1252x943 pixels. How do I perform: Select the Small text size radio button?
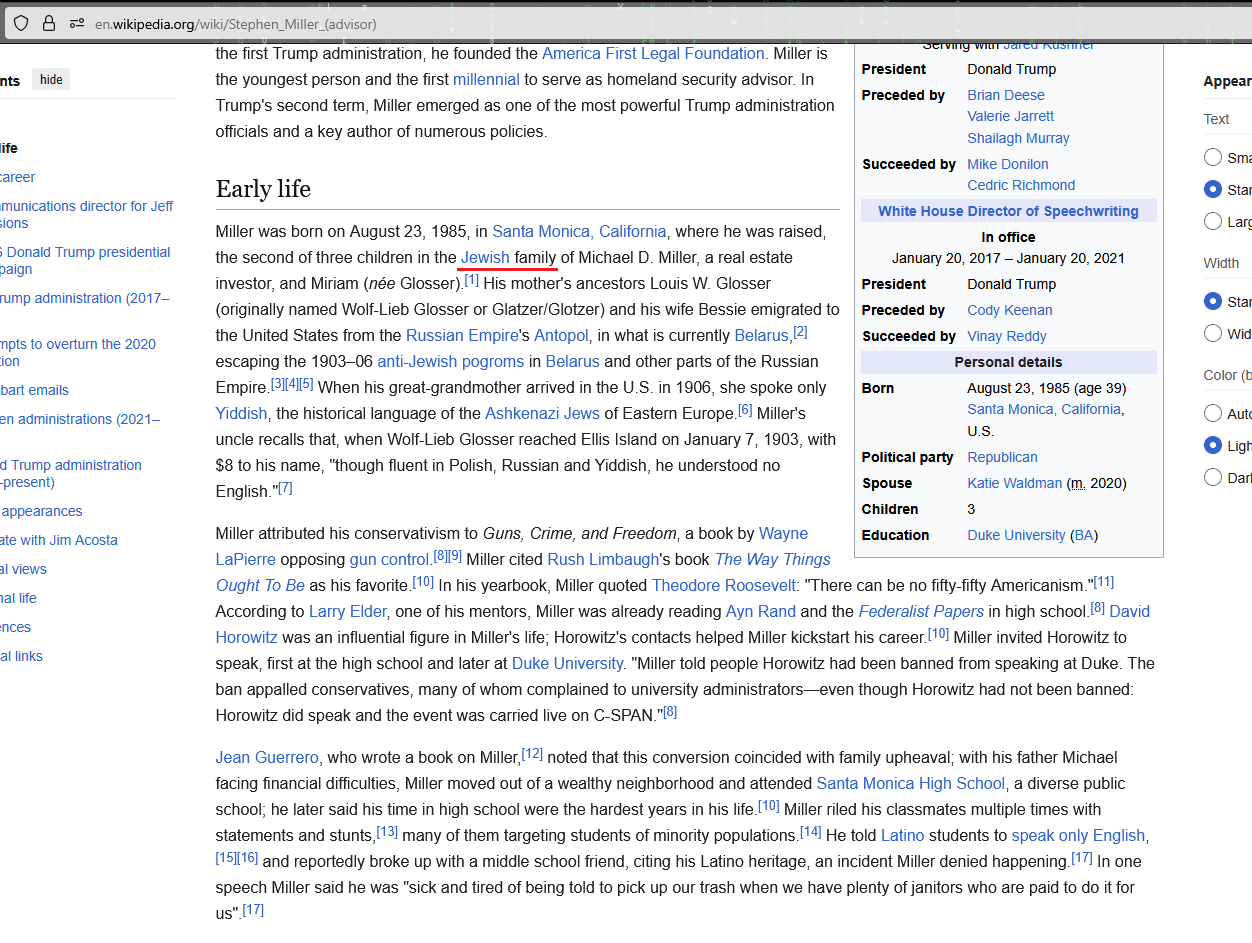(1213, 157)
